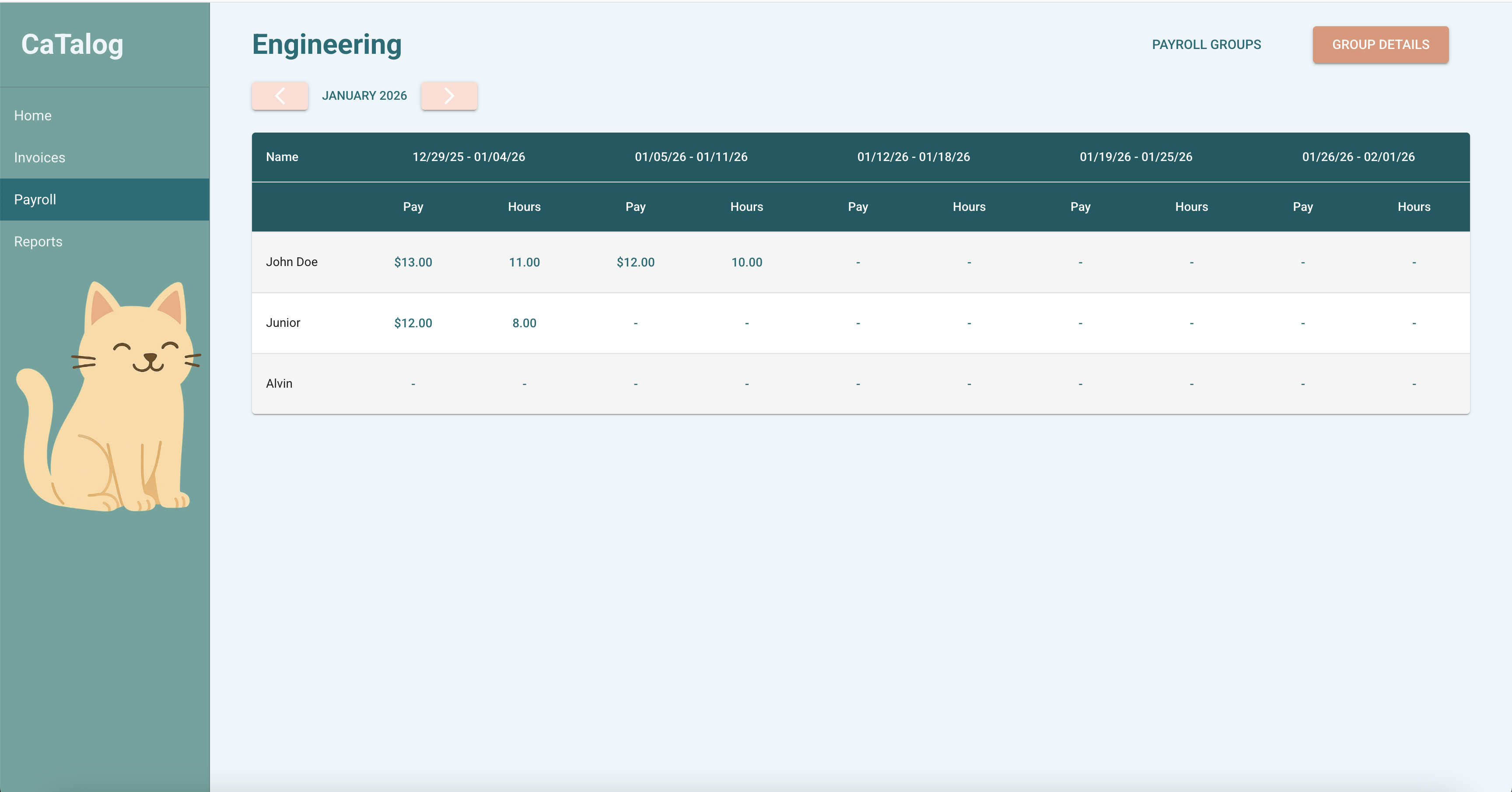Click the right arrow to view next month
Viewport: 1512px width, 792px height.
click(449, 95)
